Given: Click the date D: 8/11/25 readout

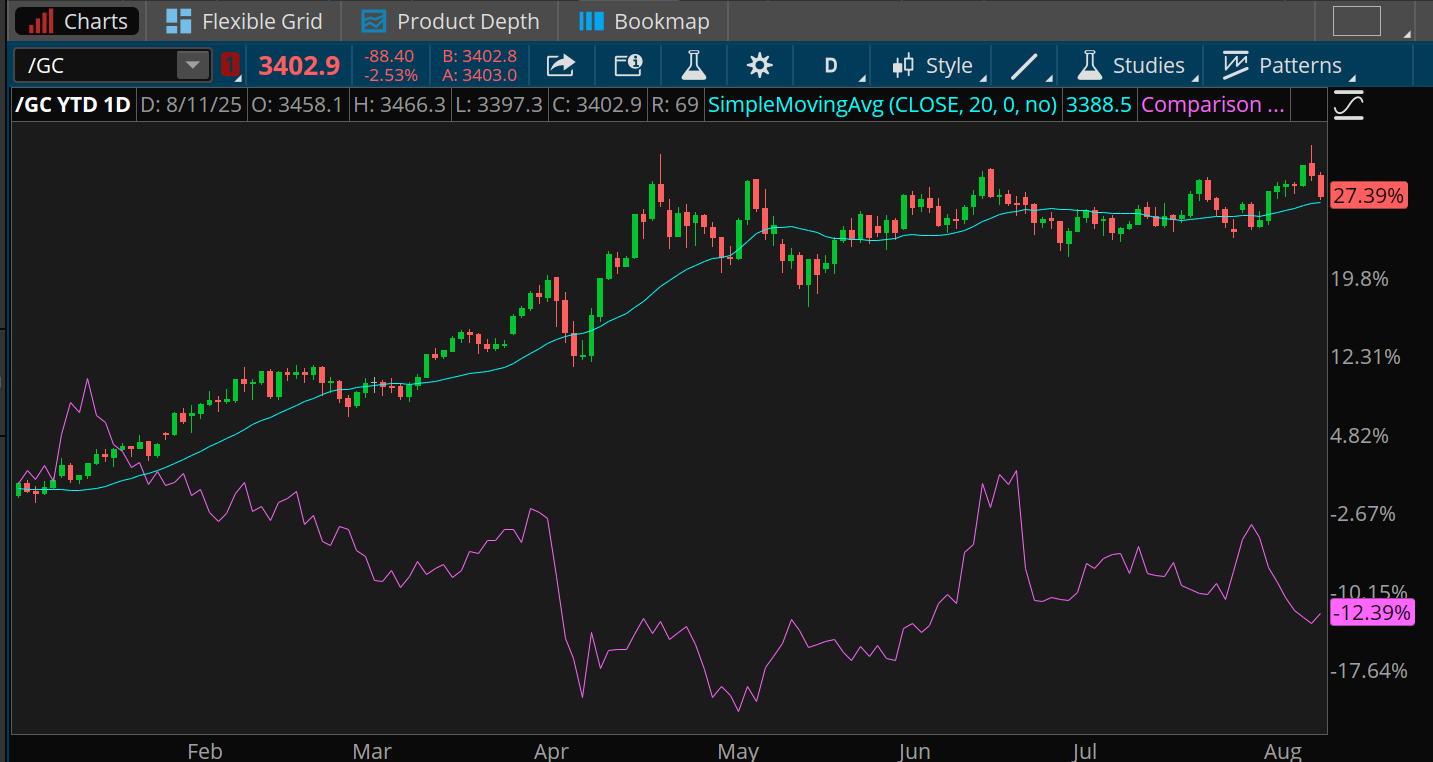Looking at the screenshot, I should point(191,104).
